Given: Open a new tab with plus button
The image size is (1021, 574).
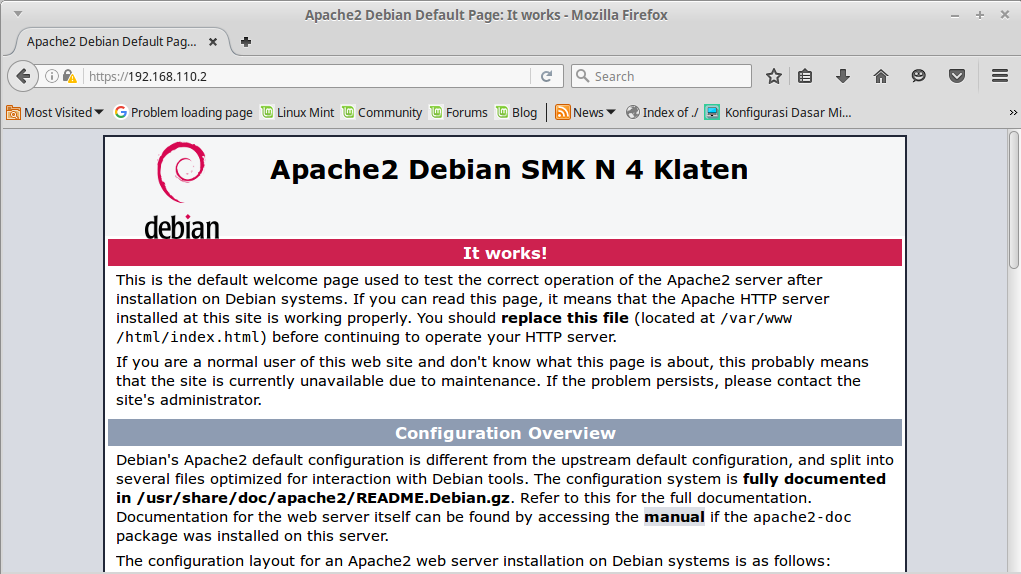Looking at the screenshot, I should pos(245,42).
